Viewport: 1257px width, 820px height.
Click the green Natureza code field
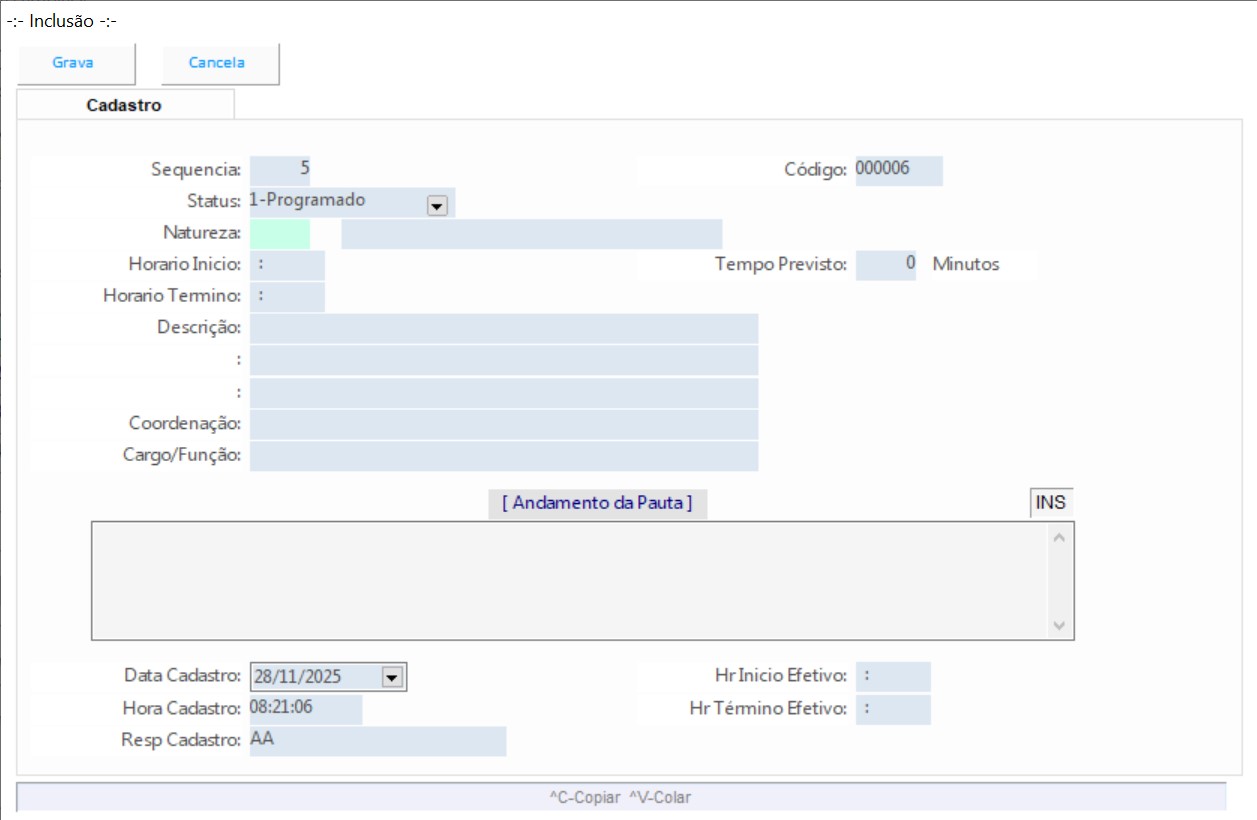(x=280, y=234)
